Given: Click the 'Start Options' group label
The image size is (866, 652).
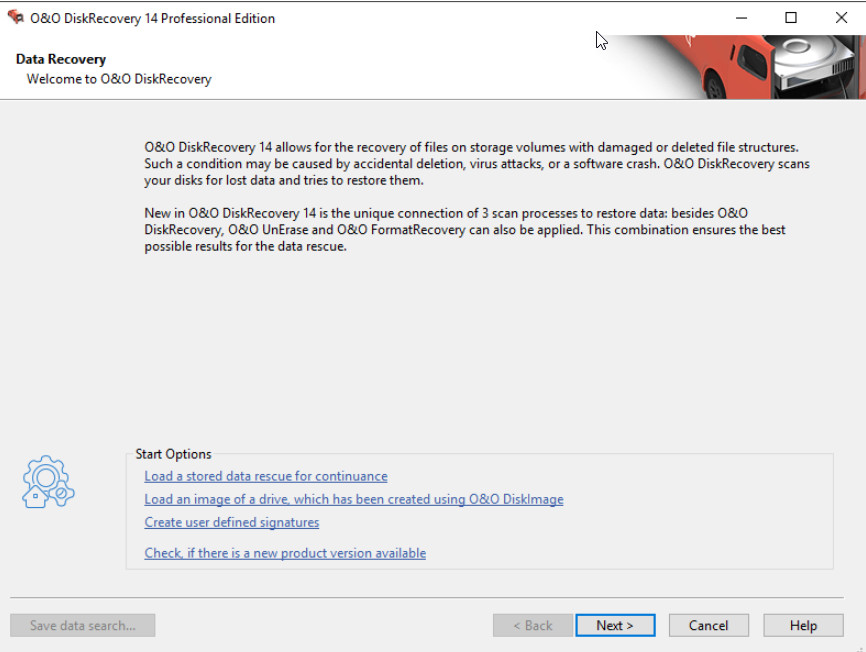Looking at the screenshot, I should tap(173, 454).
